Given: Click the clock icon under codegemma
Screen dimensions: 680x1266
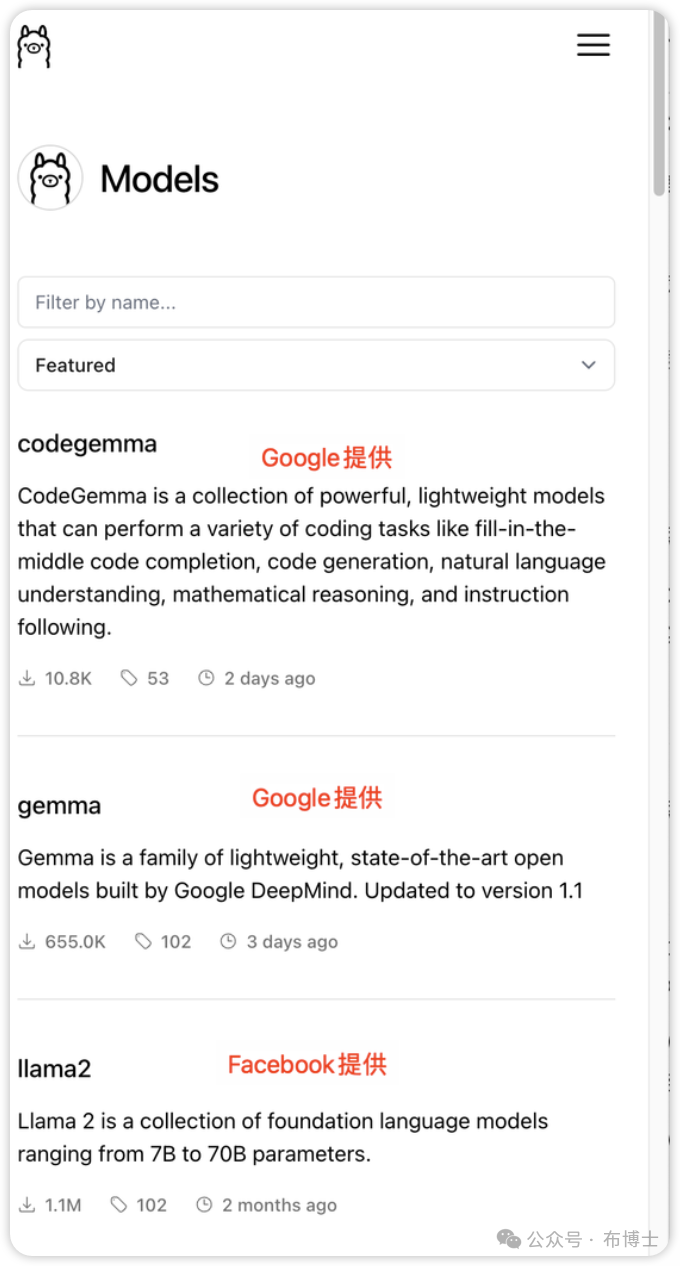Looking at the screenshot, I should tap(206, 678).
